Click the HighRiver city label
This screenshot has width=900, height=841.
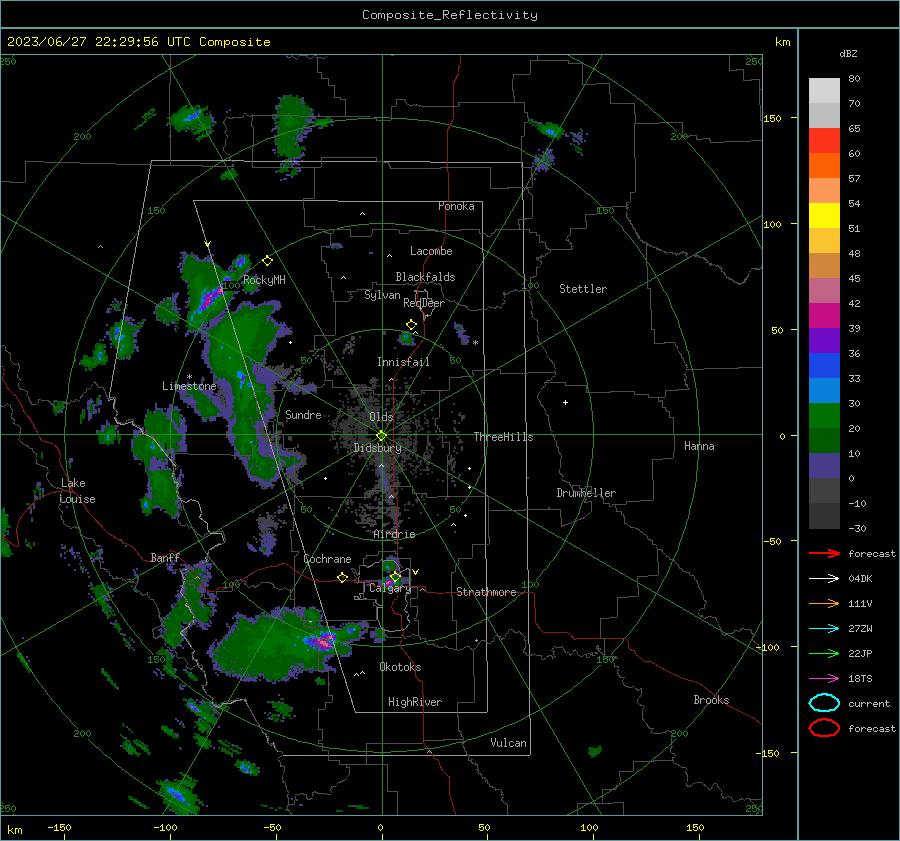[415, 702]
